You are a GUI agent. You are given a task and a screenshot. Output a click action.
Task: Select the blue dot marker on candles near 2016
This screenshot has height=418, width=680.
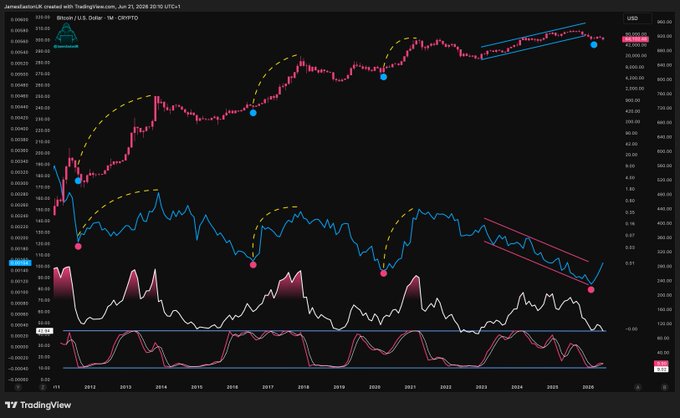(253, 113)
